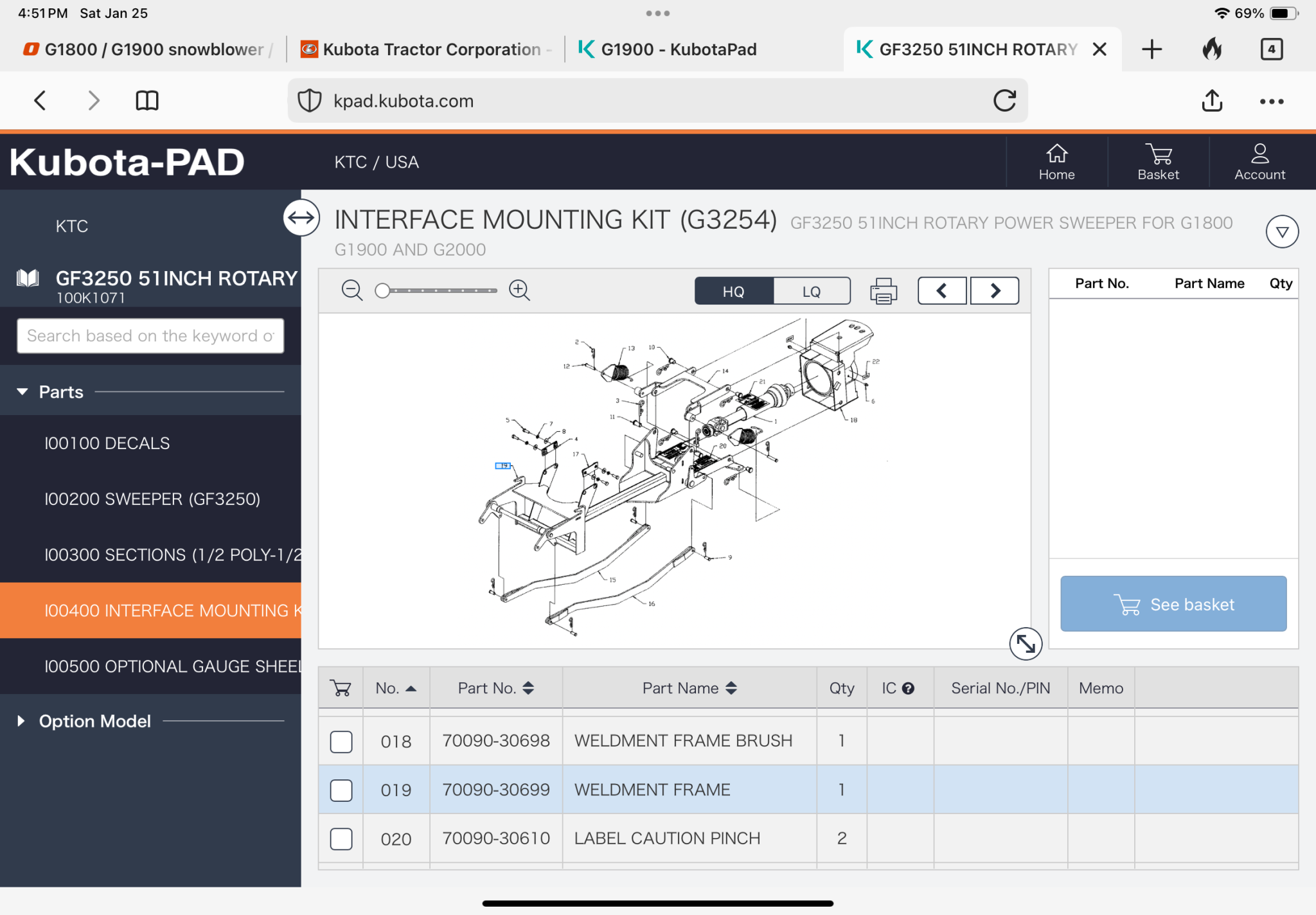Click the See basket button

click(x=1173, y=604)
